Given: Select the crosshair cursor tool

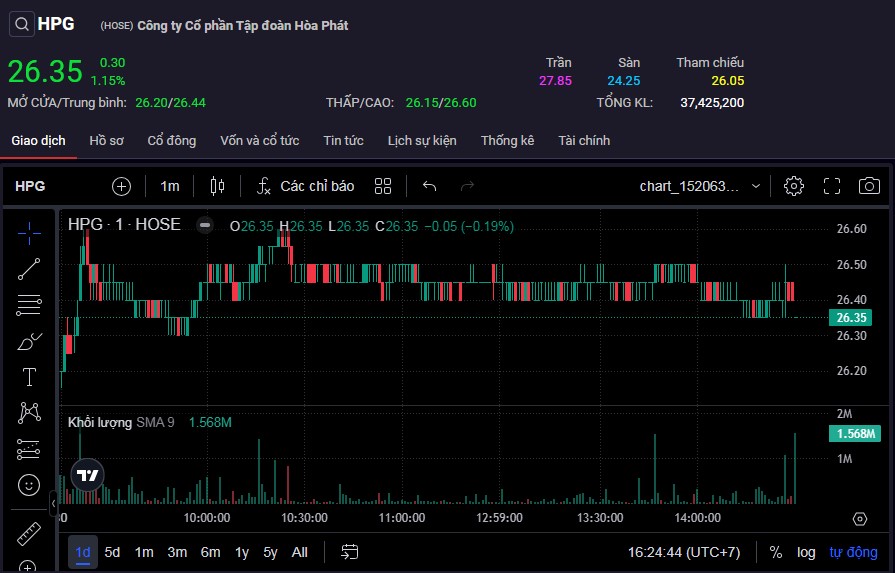Looking at the screenshot, I should [29, 233].
